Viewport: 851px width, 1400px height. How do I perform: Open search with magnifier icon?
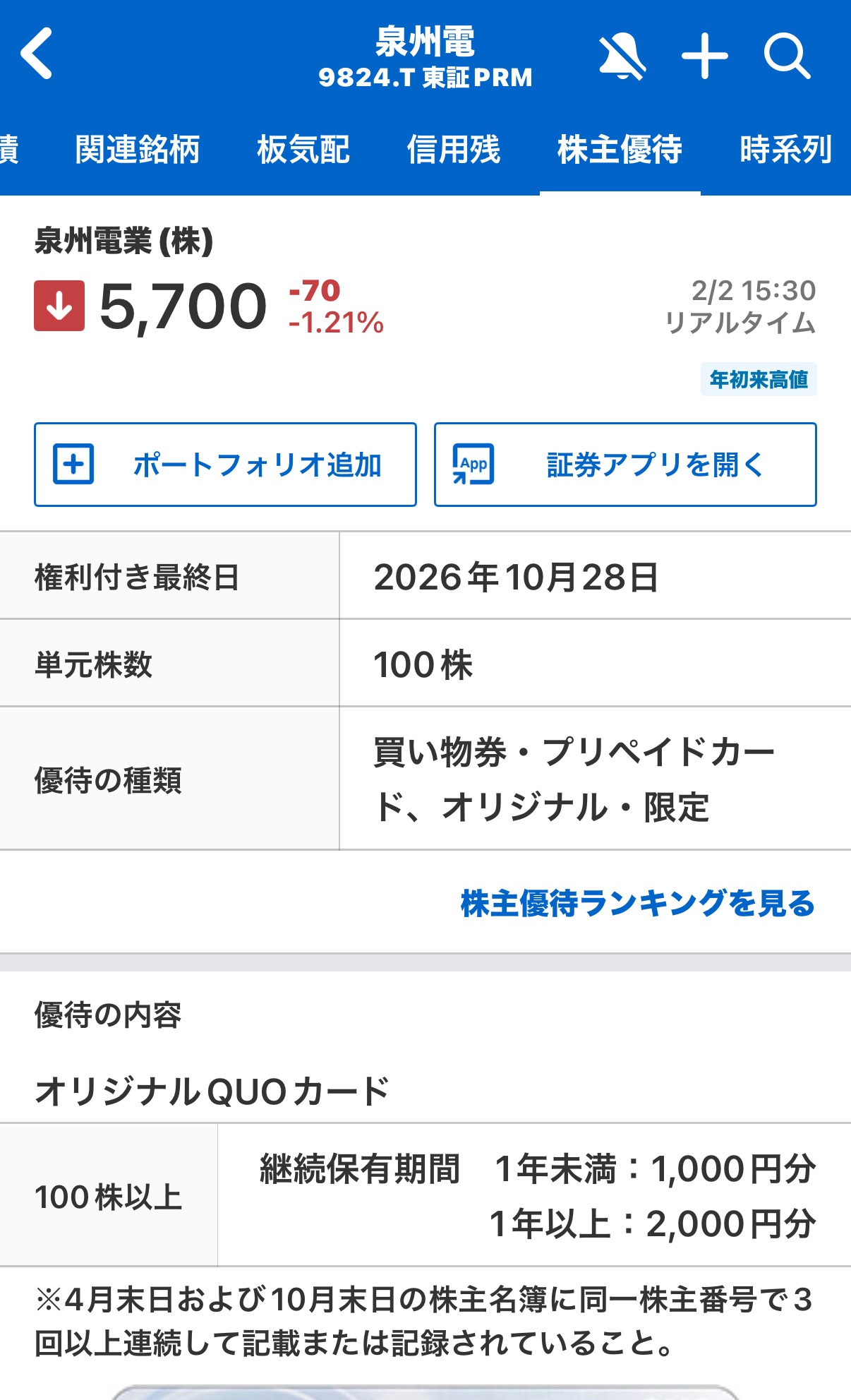coord(787,56)
